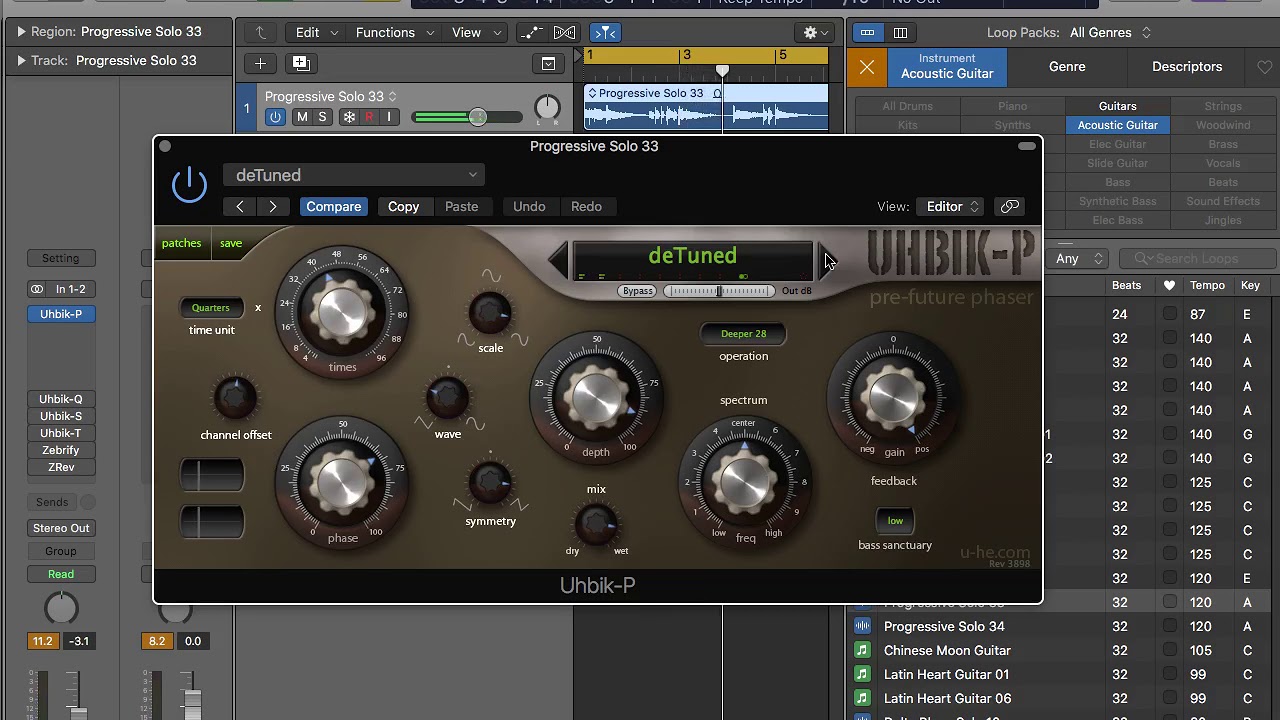The image size is (1280, 720).
Task: Open the gear settings menu in tracks area
Action: (x=816, y=32)
